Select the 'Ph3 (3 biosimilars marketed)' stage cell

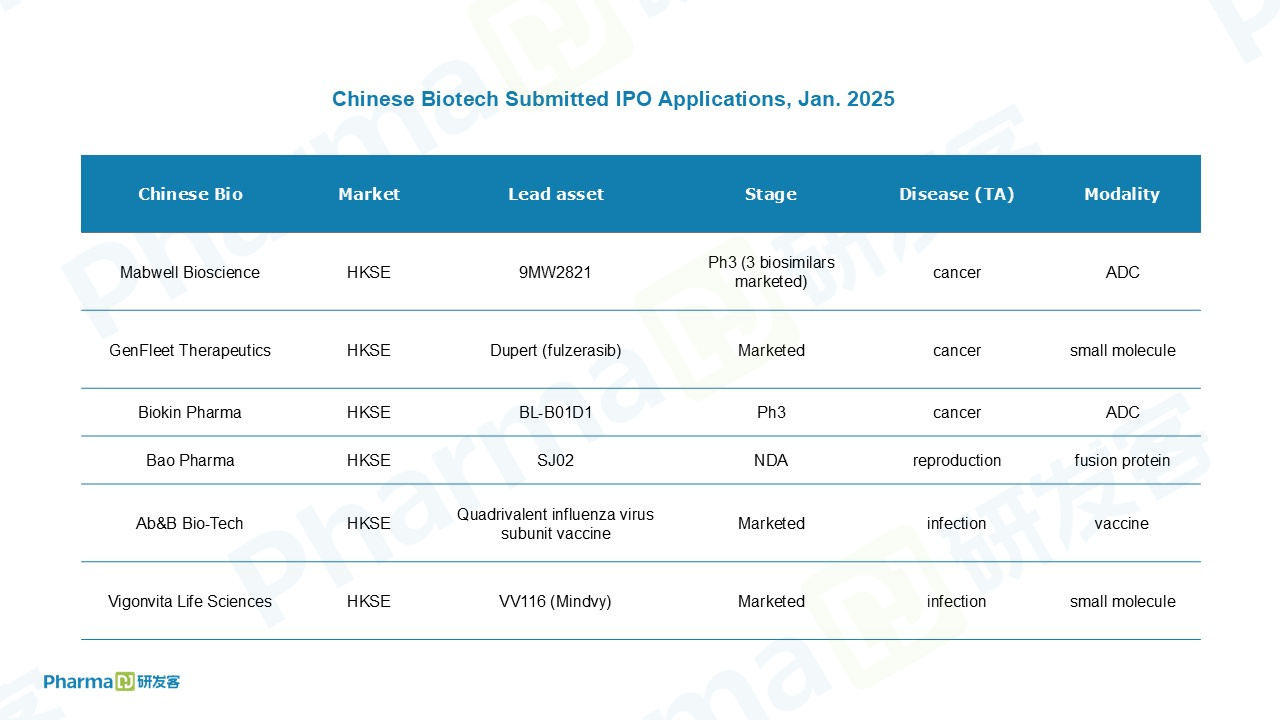771,272
